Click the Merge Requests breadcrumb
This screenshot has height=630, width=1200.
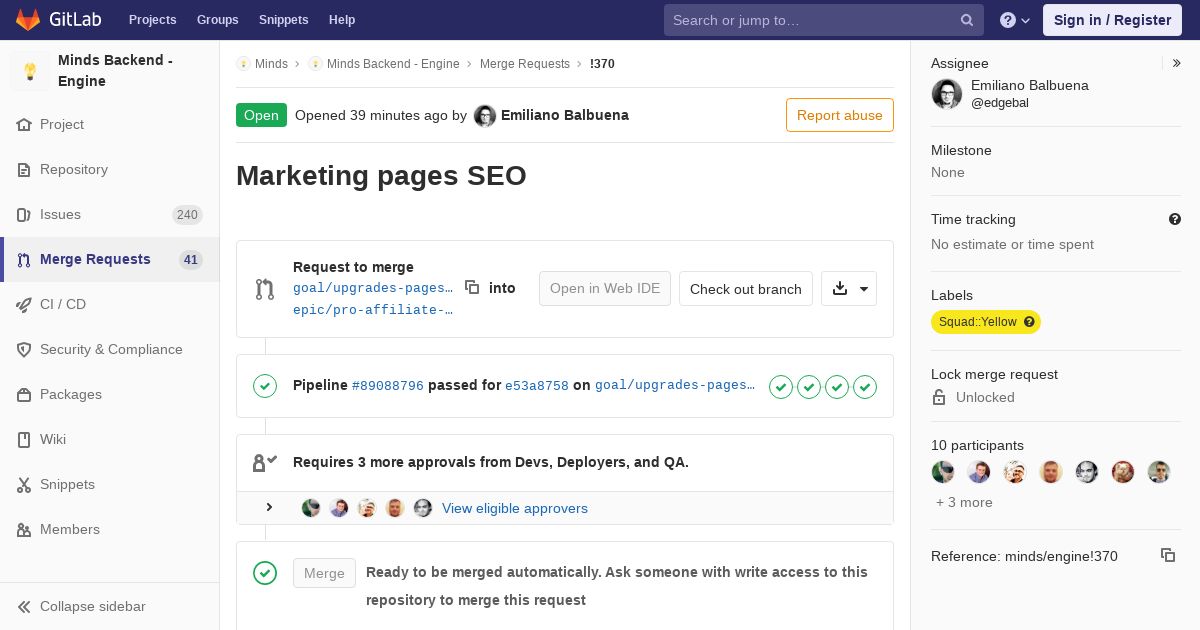pyautogui.click(x=525, y=64)
